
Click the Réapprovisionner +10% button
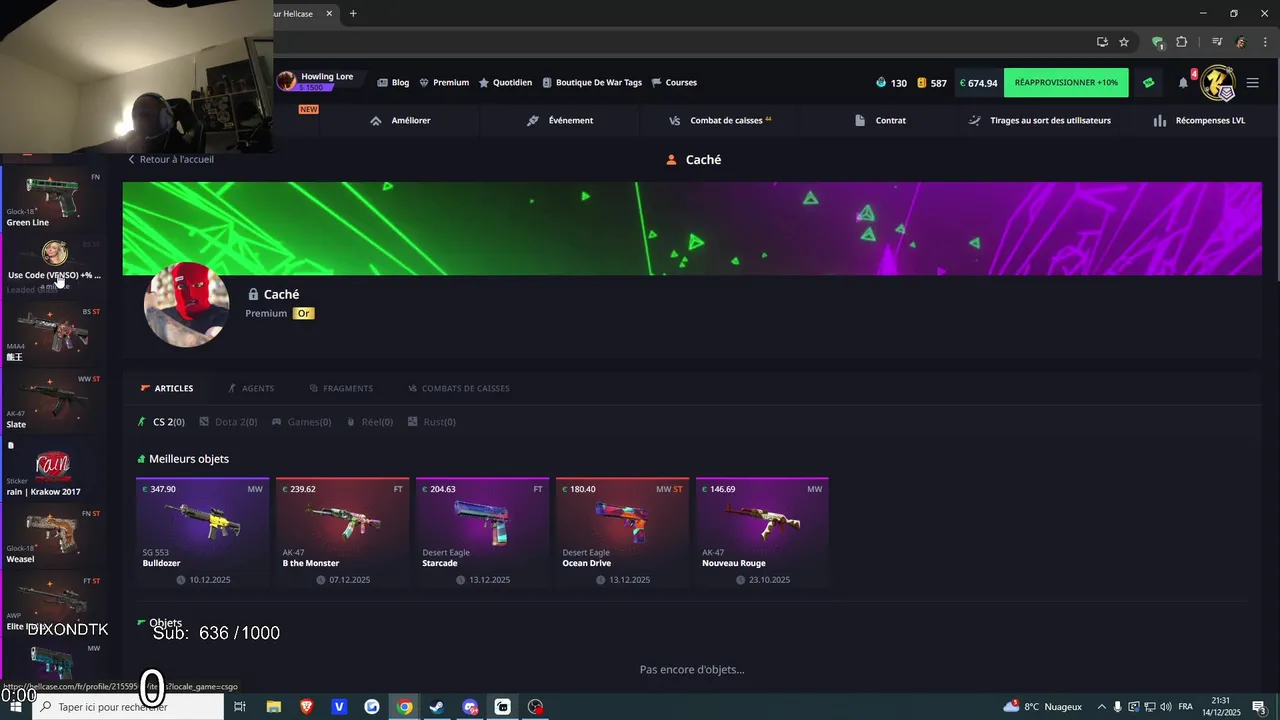tap(1066, 83)
